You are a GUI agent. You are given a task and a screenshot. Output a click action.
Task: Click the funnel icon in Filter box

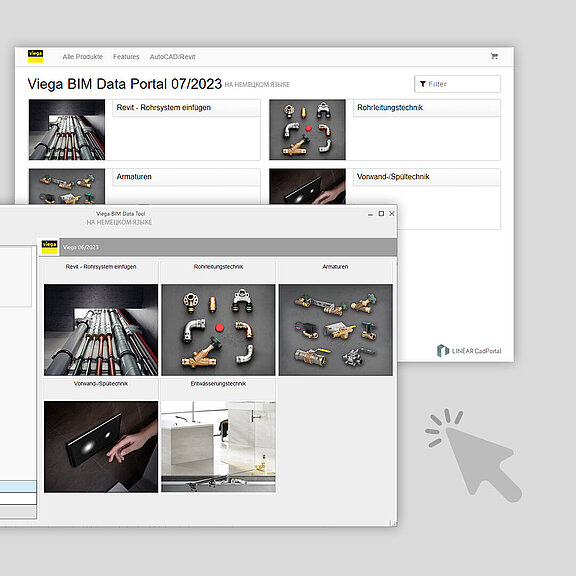423,84
